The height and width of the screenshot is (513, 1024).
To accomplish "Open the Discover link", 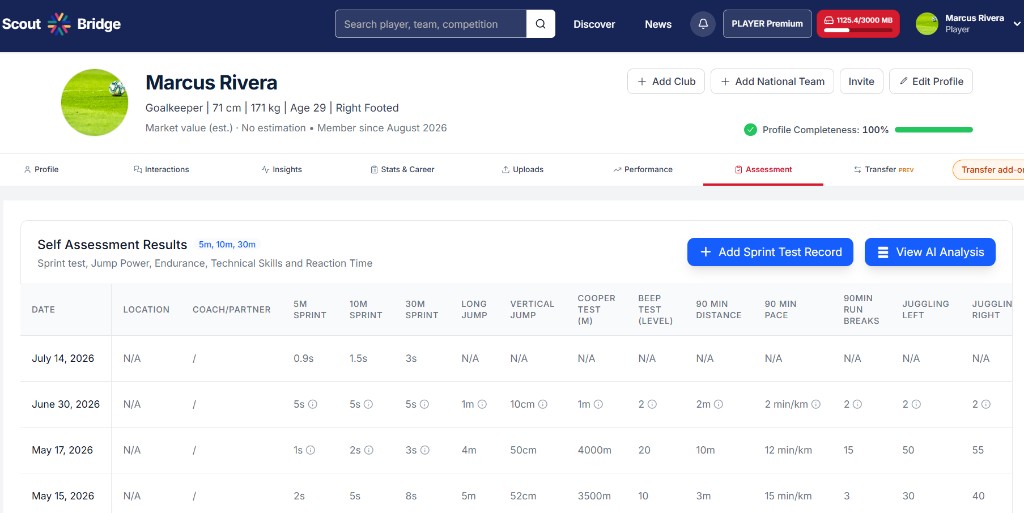I will (x=594, y=24).
